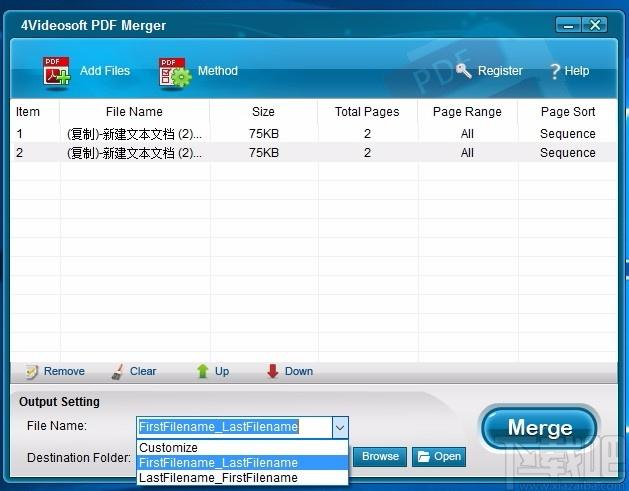Open the Method settings gear icon

[x=175, y=72]
